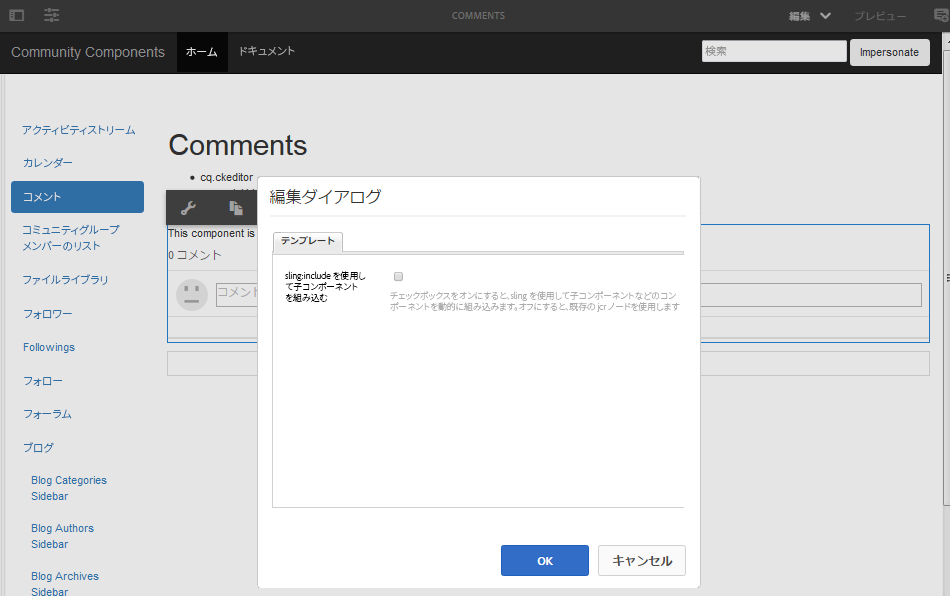Screen dimensions: 950x596
Task: Click the copy component icon
Action: tap(236, 208)
